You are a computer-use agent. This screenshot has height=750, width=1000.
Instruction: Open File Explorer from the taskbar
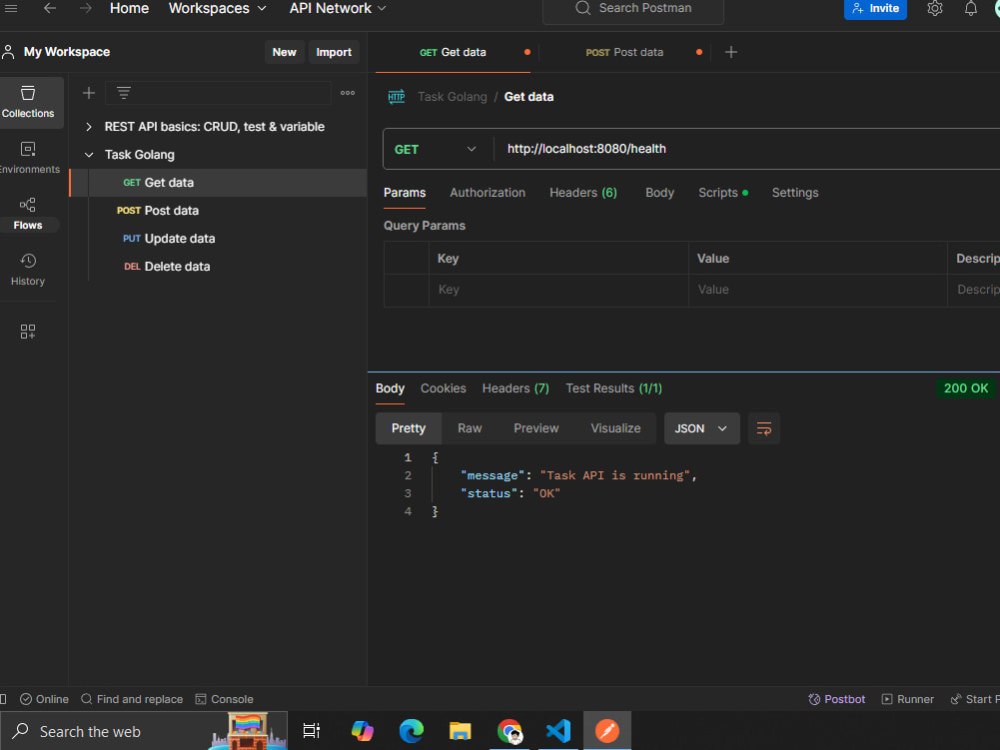(460, 731)
